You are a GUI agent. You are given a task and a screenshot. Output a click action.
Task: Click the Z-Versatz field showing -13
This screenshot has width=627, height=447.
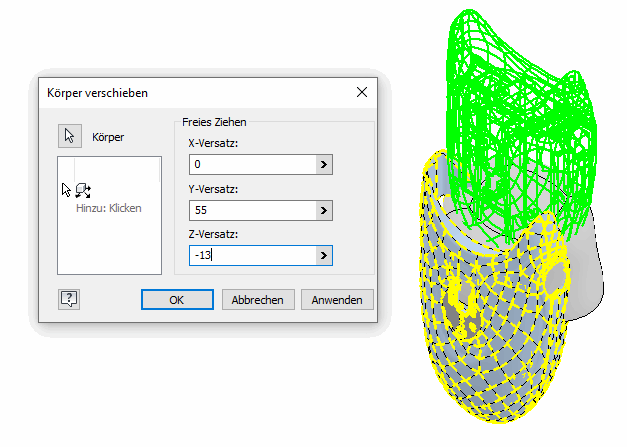250,256
